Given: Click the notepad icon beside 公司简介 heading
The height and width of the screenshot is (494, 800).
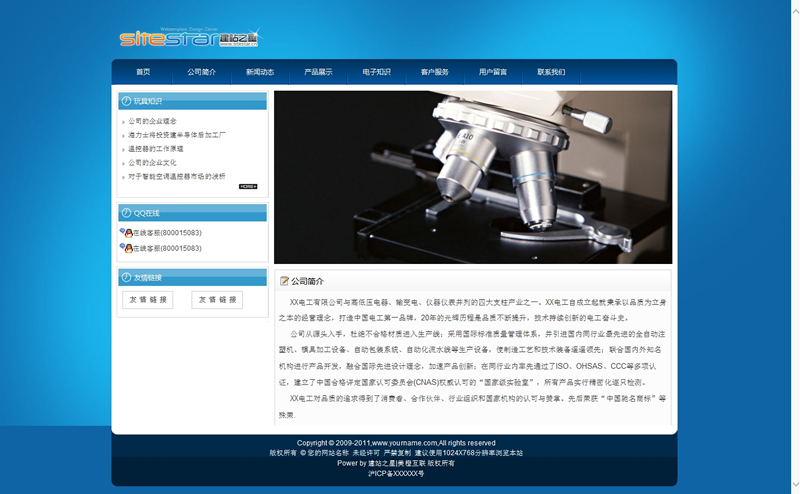Looking at the screenshot, I should [x=285, y=281].
